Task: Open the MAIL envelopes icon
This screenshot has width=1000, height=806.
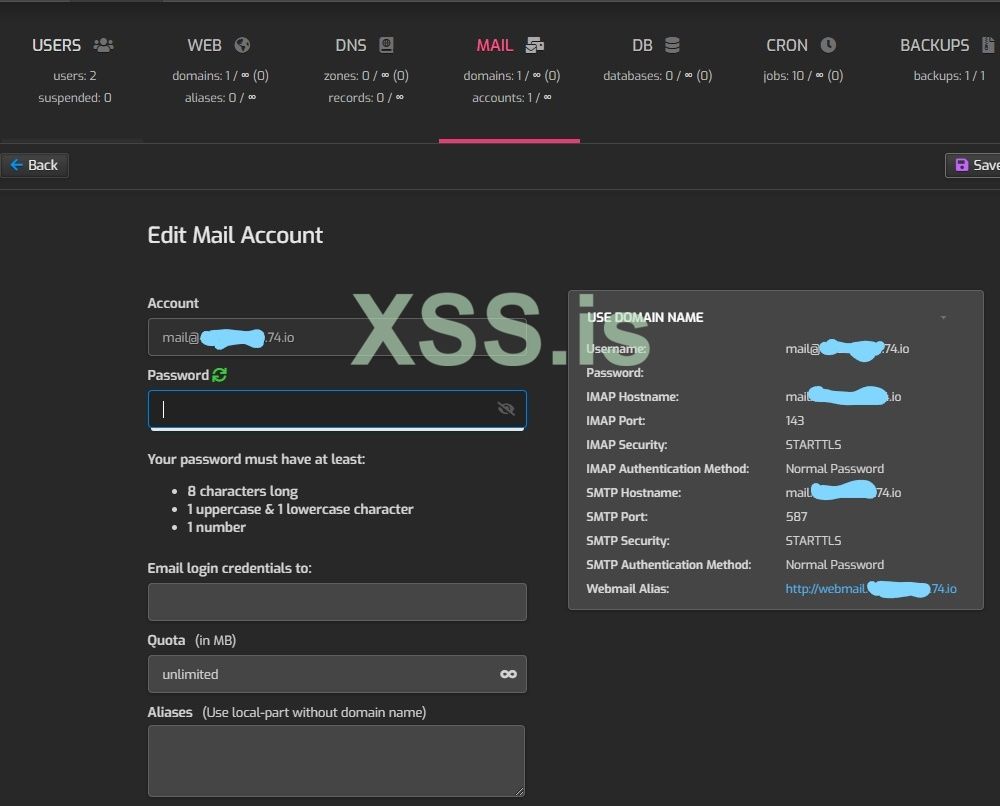Action: 534,45
